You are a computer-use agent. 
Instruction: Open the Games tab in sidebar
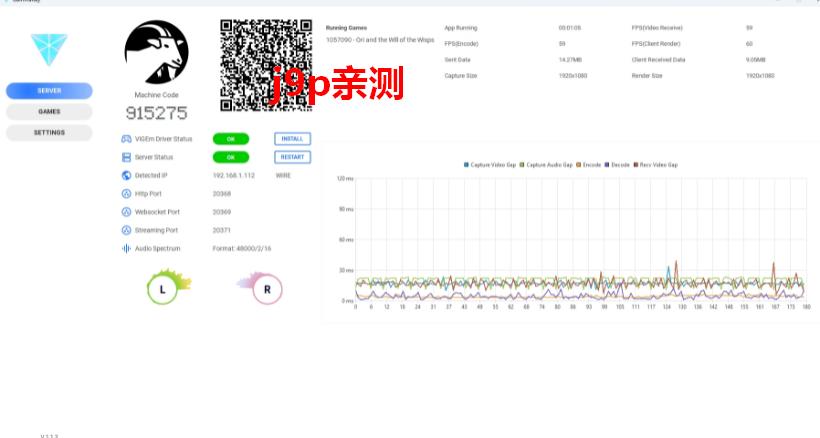point(49,112)
